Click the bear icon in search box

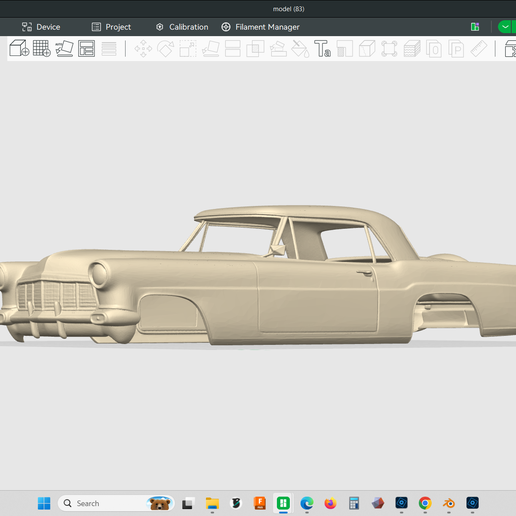click(x=159, y=503)
